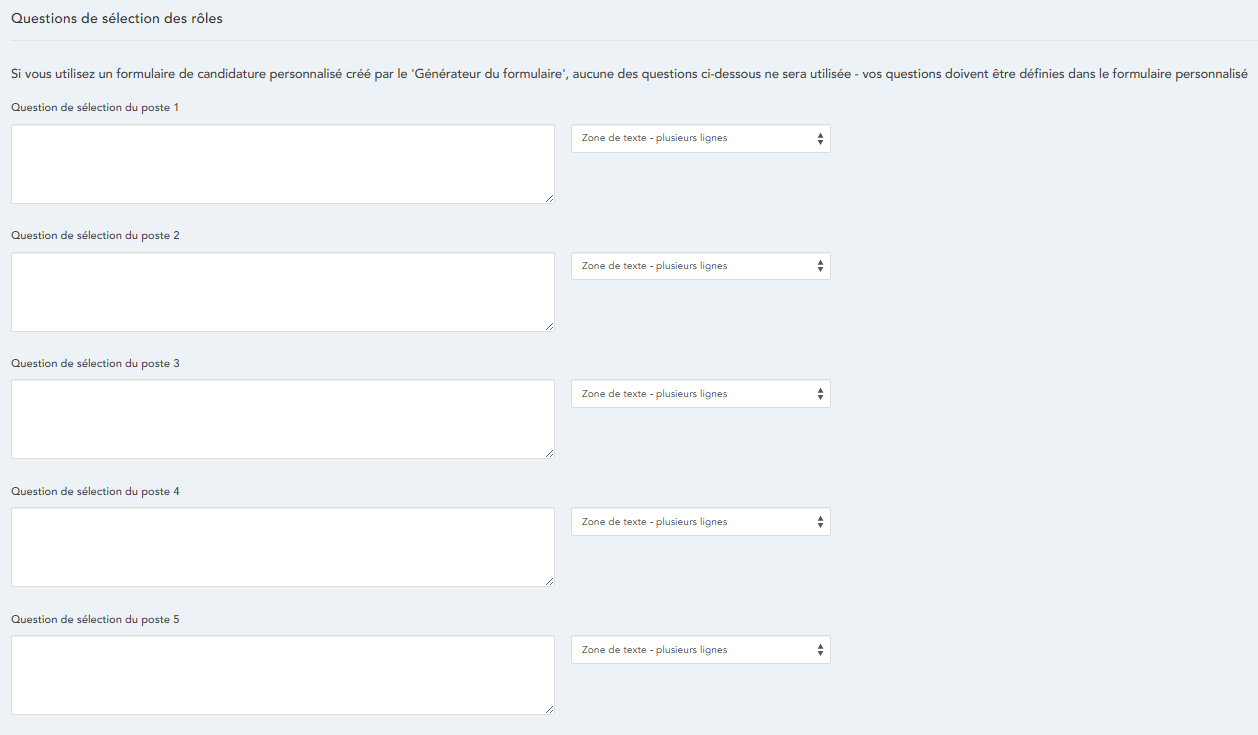Click the 'Question de sélection du poste 5' label
Viewport: 1258px width, 735px height.
point(95,619)
